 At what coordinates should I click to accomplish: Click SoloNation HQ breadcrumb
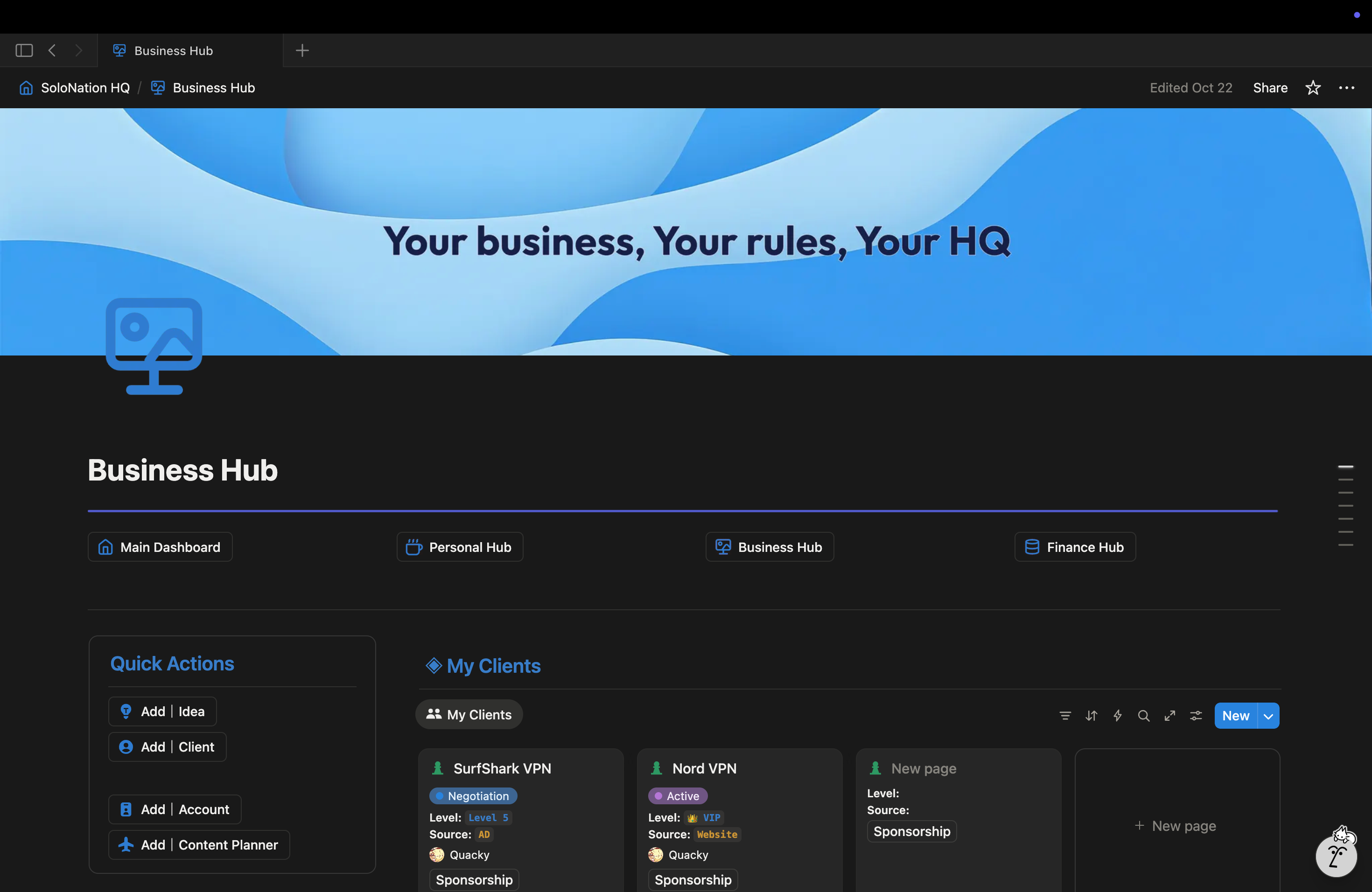[x=85, y=88]
